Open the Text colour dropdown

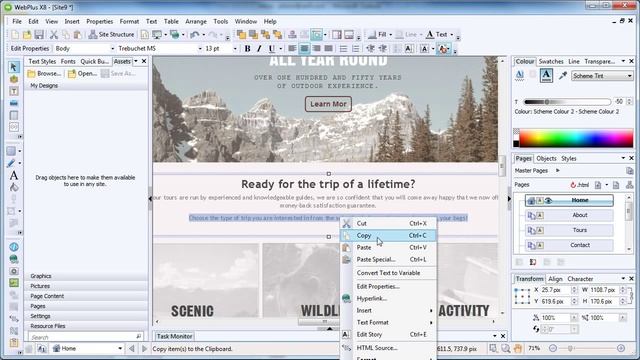click(x=451, y=35)
